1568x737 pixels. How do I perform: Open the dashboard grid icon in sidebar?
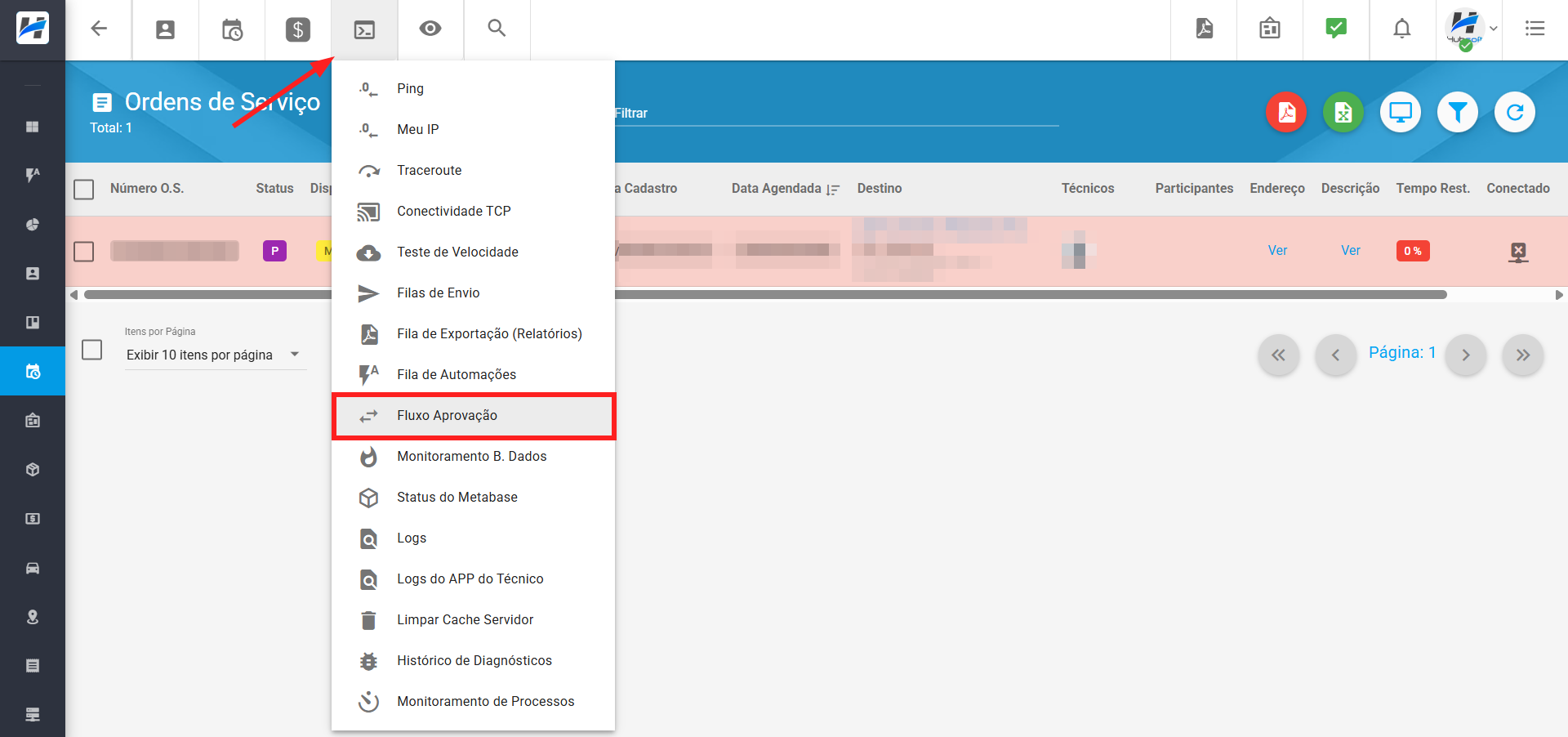[33, 127]
